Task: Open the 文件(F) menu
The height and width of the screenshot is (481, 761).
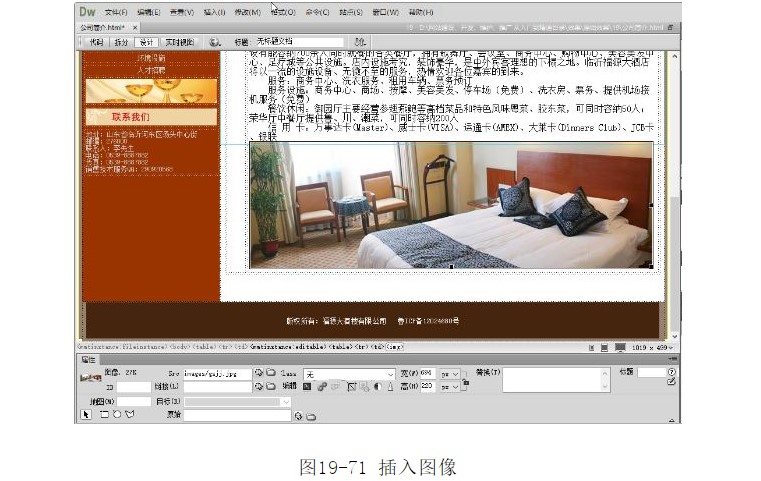Action: coord(116,12)
